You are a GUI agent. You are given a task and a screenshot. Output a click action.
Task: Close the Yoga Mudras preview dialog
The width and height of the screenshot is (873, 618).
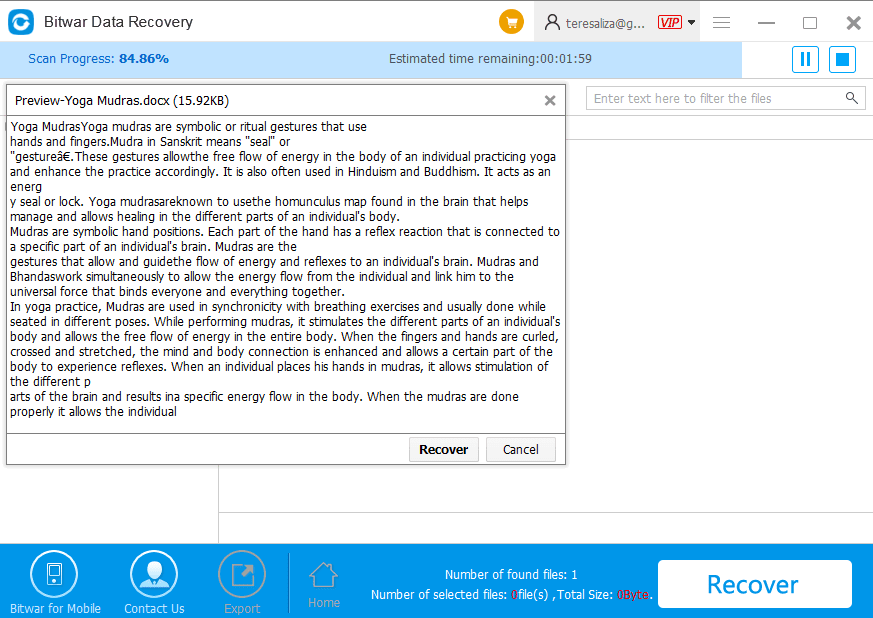pos(550,100)
